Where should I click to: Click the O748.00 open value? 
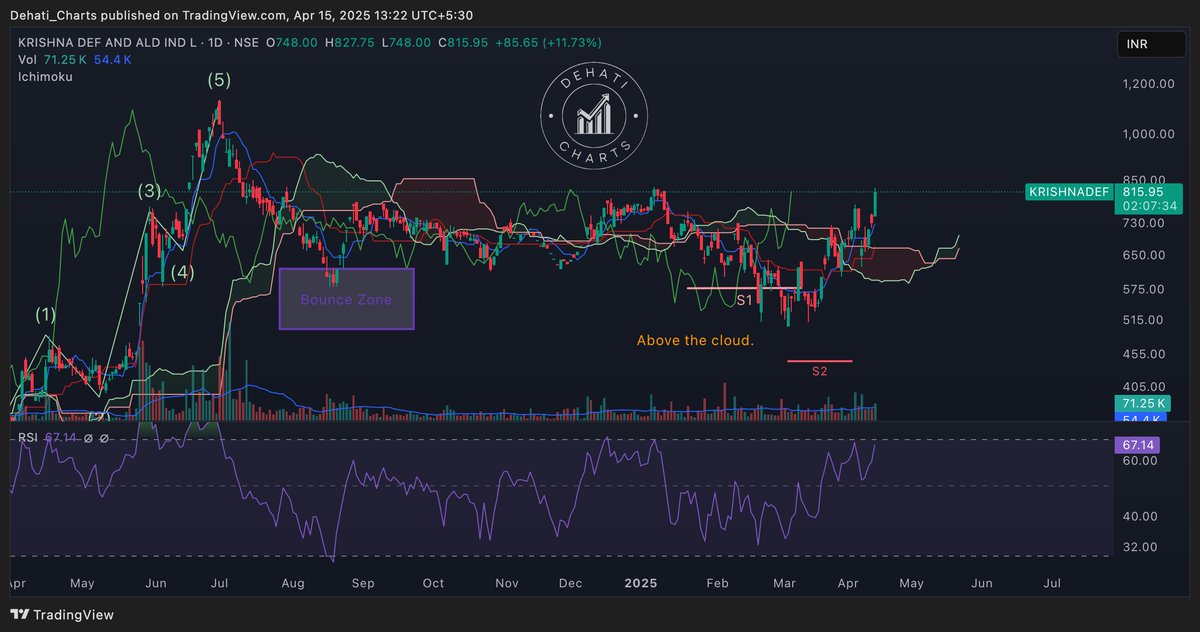pyautogui.click(x=292, y=43)
